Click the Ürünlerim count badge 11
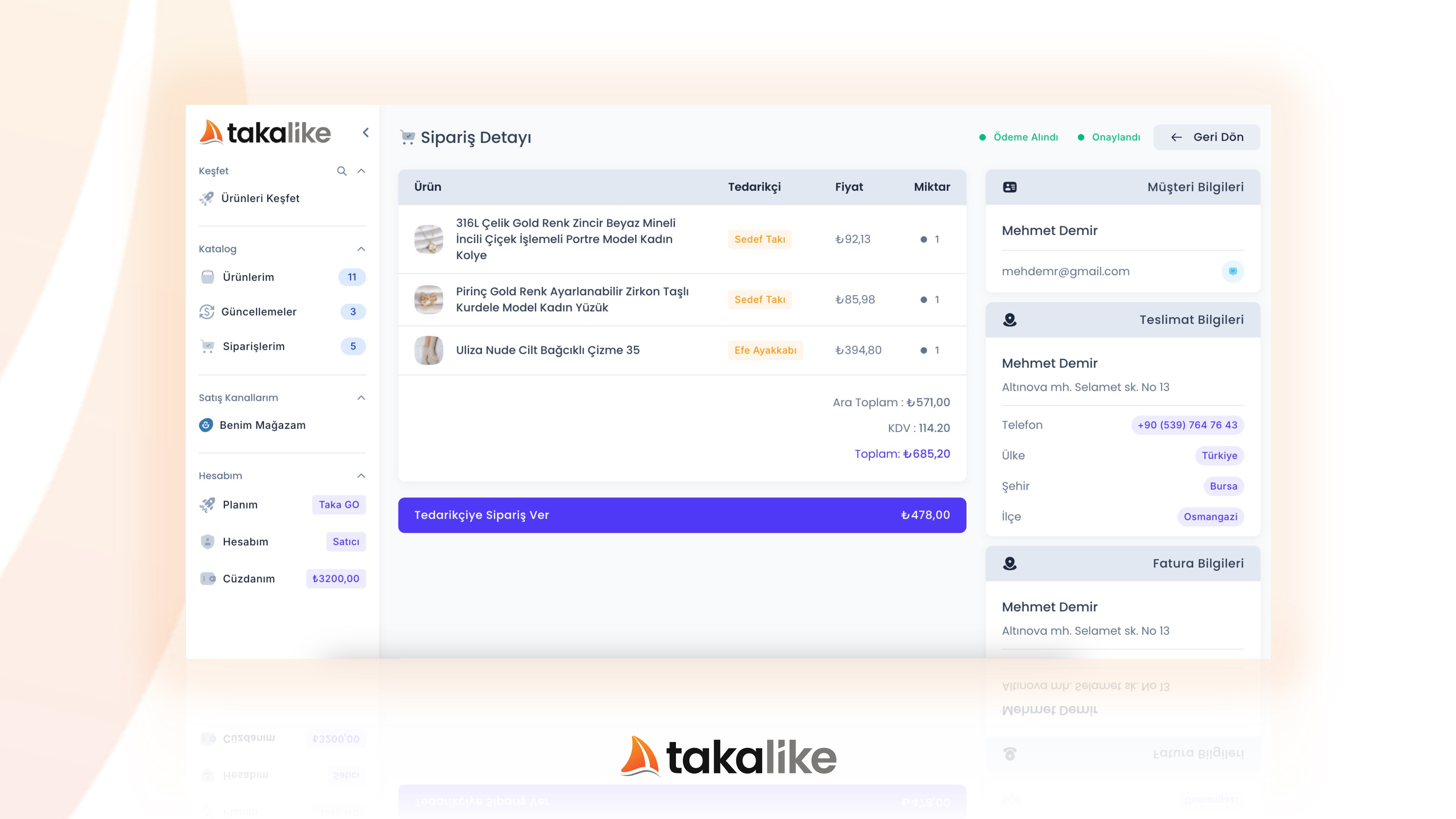This screenshot has height=819, width=1456. point(352,277)
